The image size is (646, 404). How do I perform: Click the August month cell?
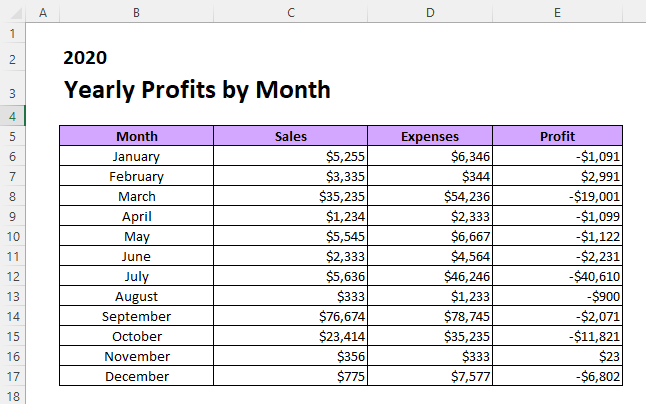click(x=136, y=296)
